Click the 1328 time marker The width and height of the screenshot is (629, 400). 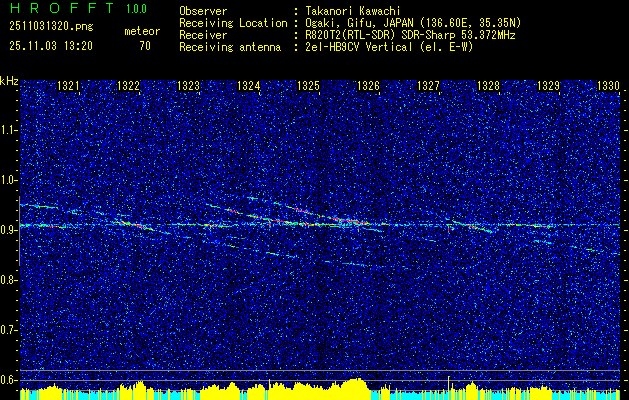489,85
